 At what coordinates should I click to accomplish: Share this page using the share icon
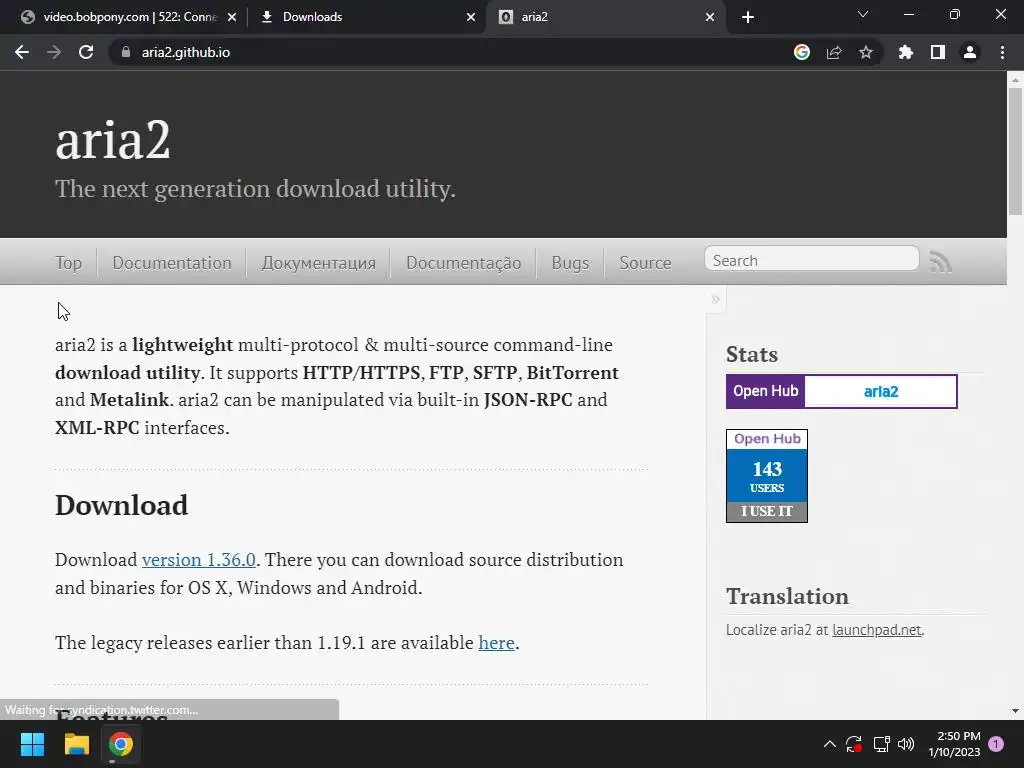[834, 52]
